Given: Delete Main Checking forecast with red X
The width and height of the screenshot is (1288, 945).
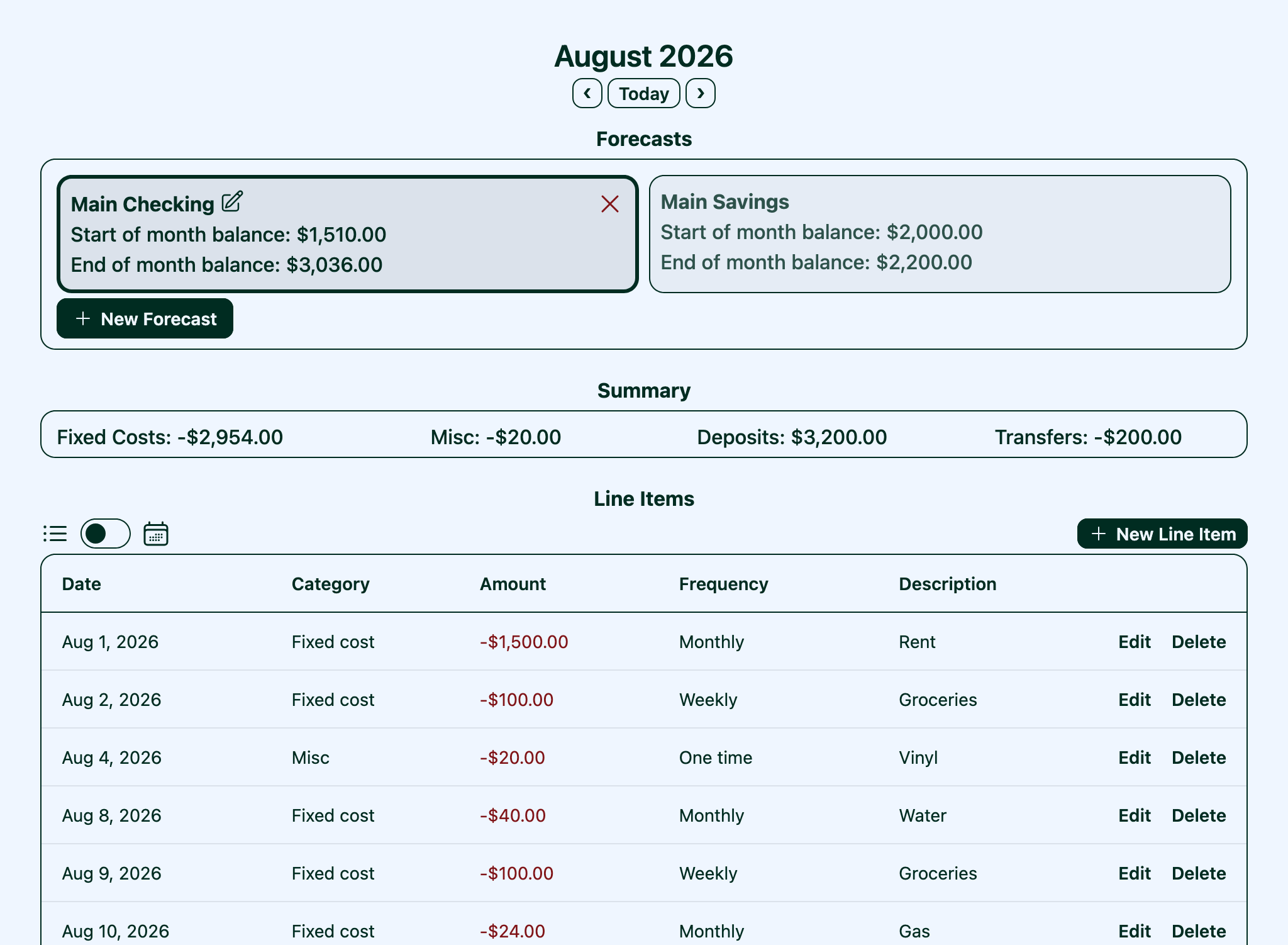Looking at the screenshot, I should tap(609, 204).
